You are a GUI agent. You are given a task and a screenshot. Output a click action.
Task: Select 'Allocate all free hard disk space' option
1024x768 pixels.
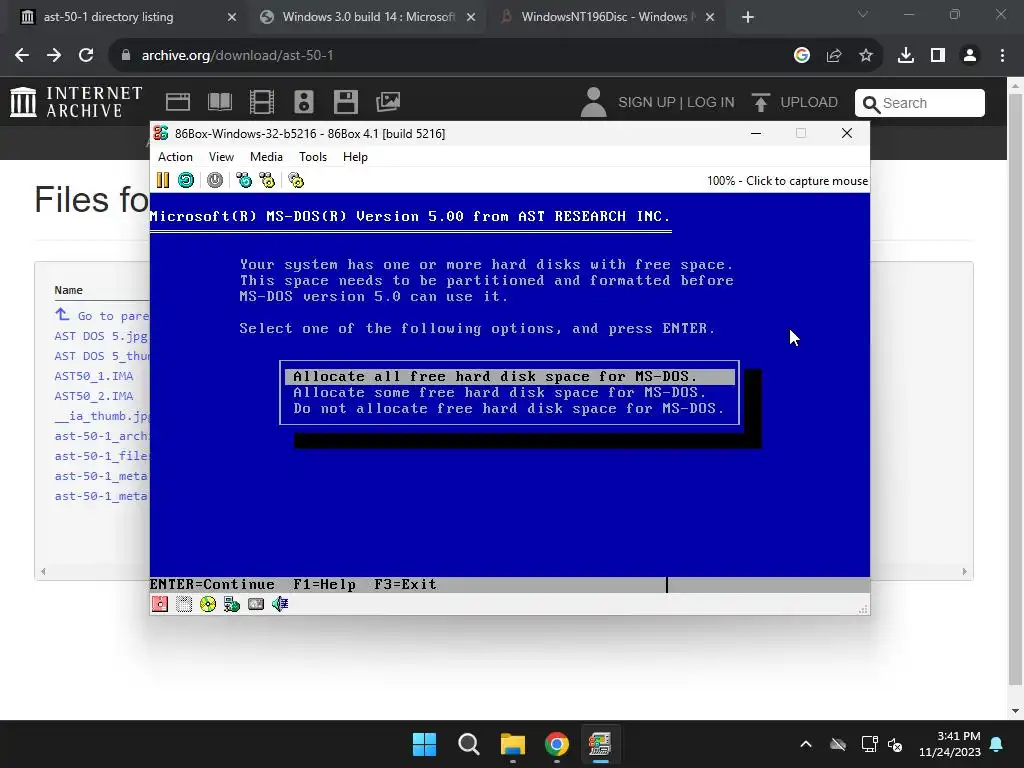pyautogui.click(x=510, y=377)
